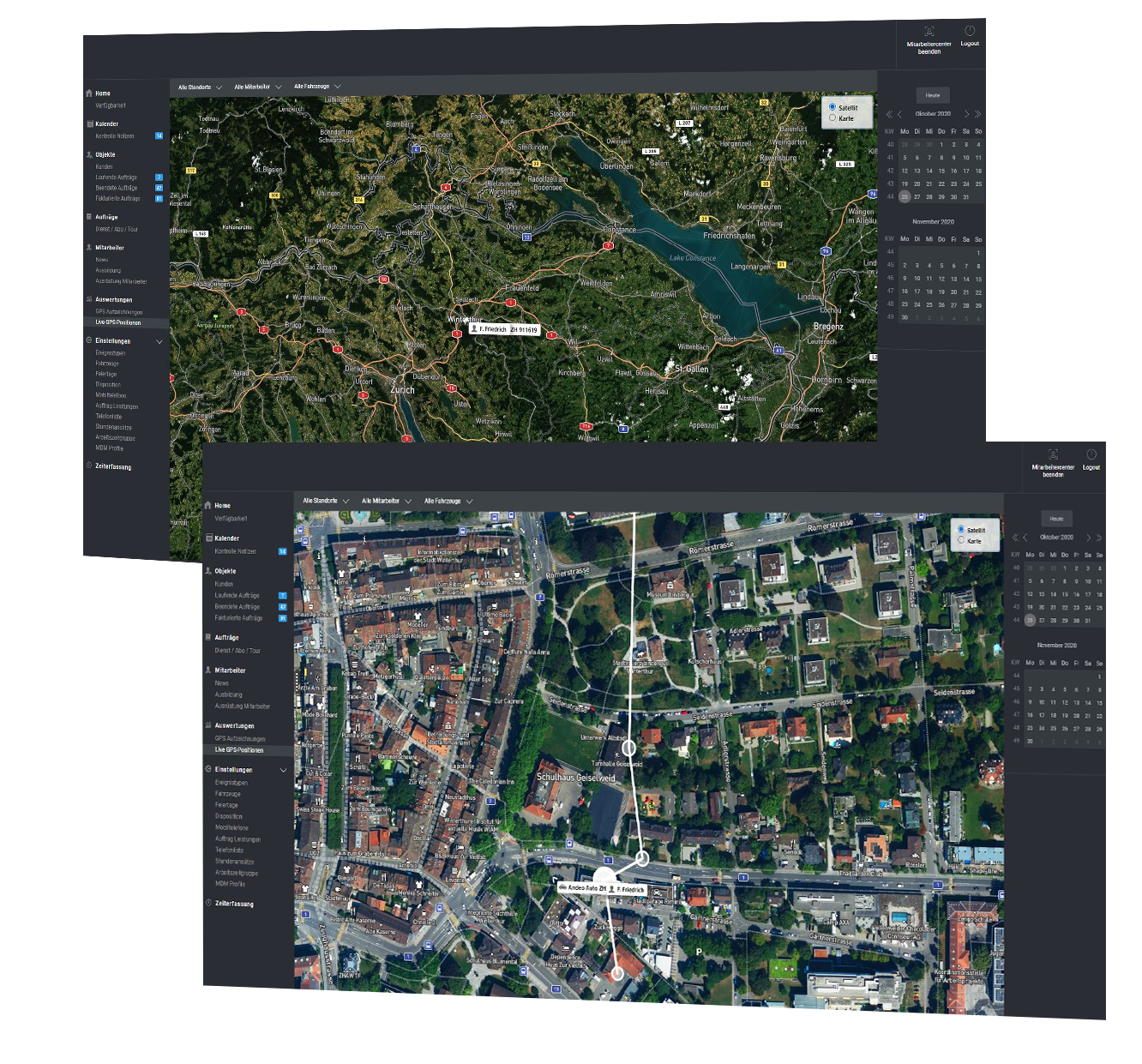Open Alle Mitarbeiter dropdown in street map window
The height and width of the screenshot is (1064, 1142).
tap(386, 501)
